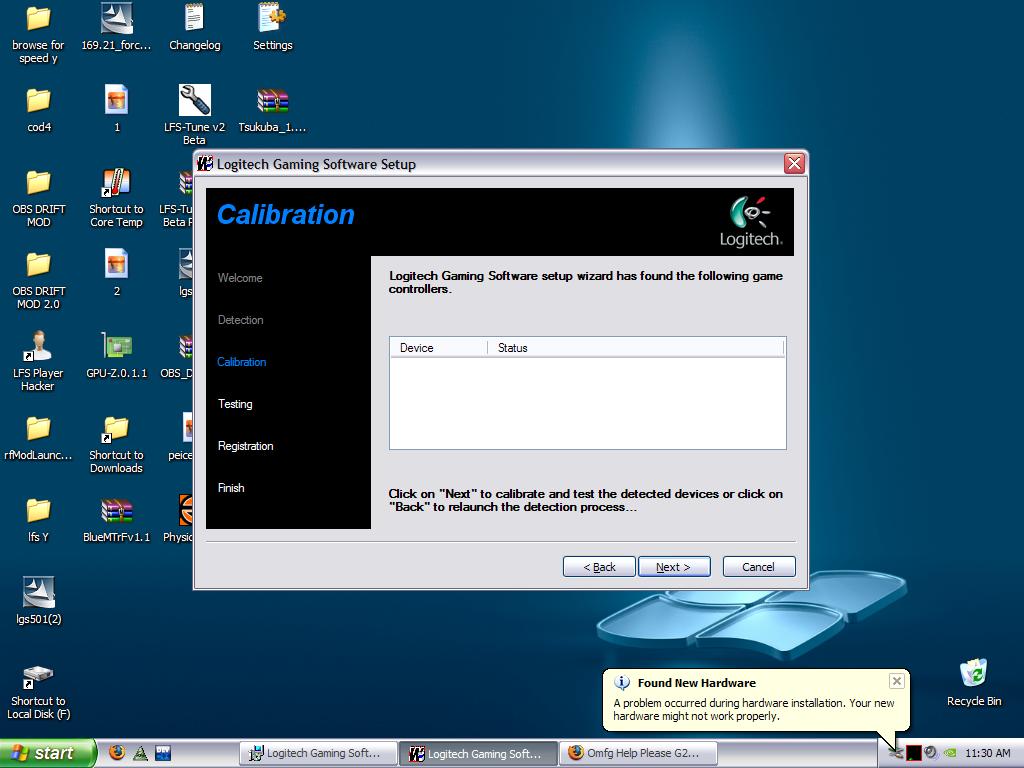Open Shortcut to Downloads folder
Screen dimensions: 1024x768
click(116, 444)
